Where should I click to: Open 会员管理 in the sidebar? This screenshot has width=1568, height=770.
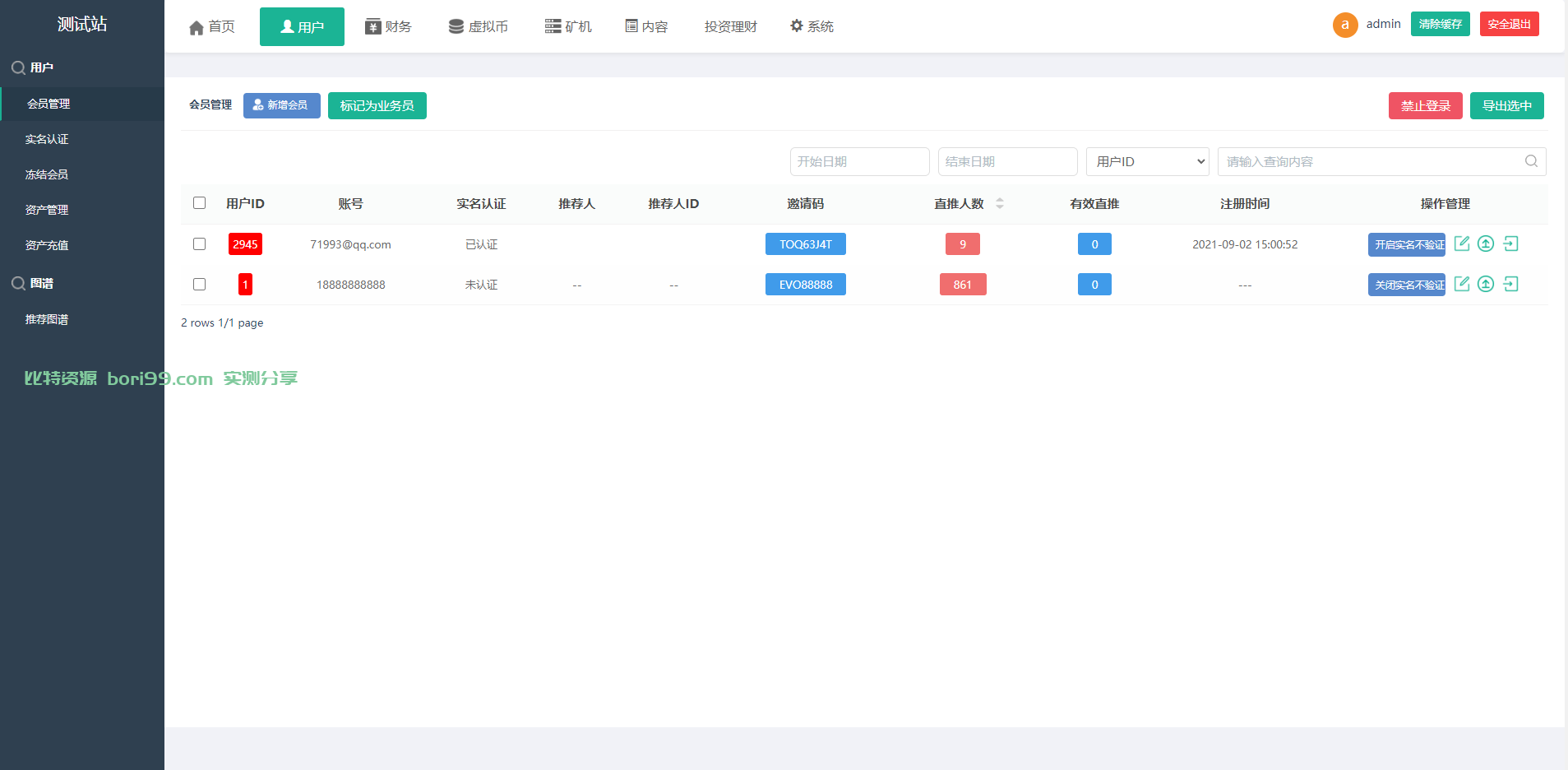point(82,104)
